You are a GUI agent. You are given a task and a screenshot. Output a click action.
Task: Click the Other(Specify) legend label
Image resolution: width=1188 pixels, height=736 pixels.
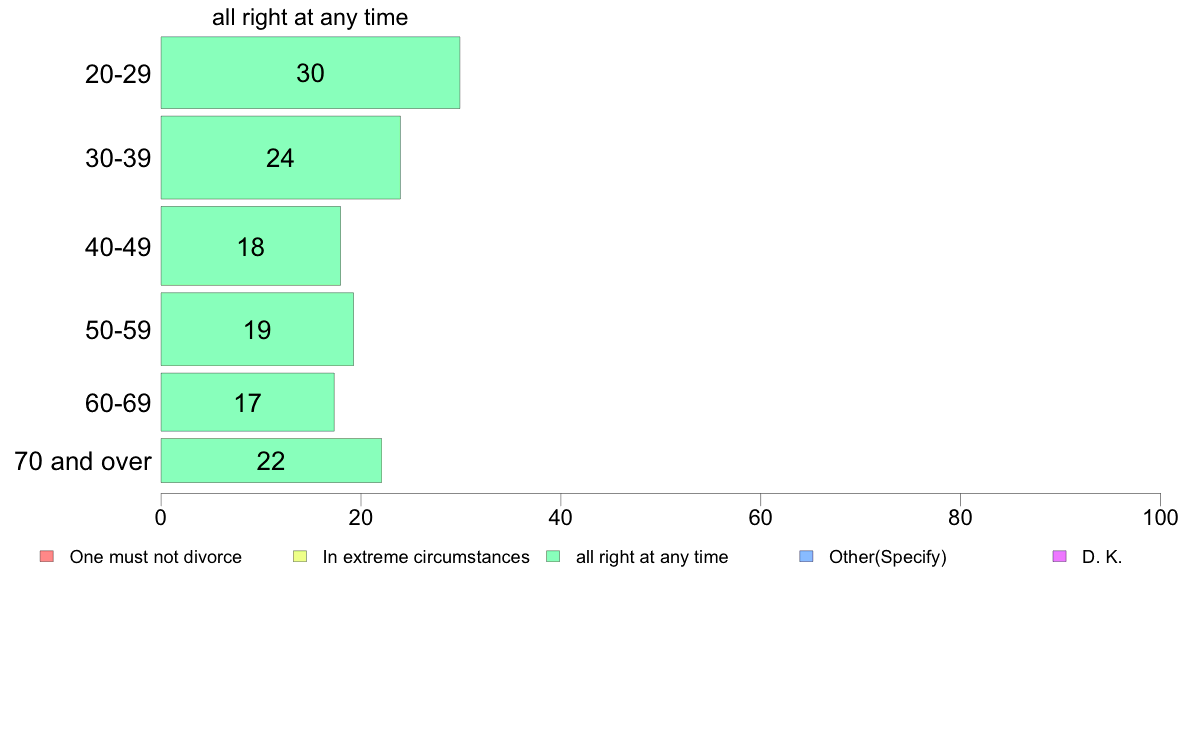pyautogui.click(x=887, y=557)
